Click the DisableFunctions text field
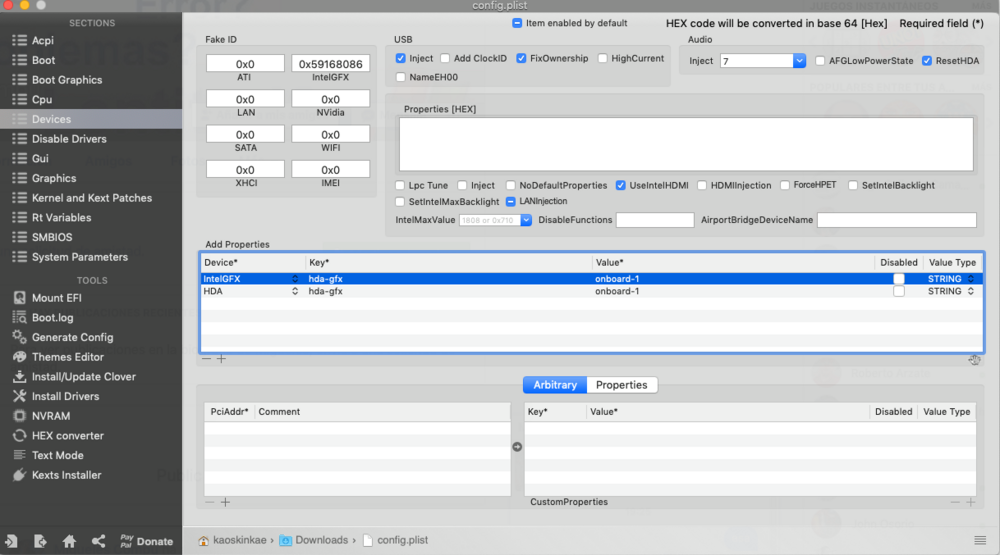This screenshot has width=1000, height=555. [655, 220]
